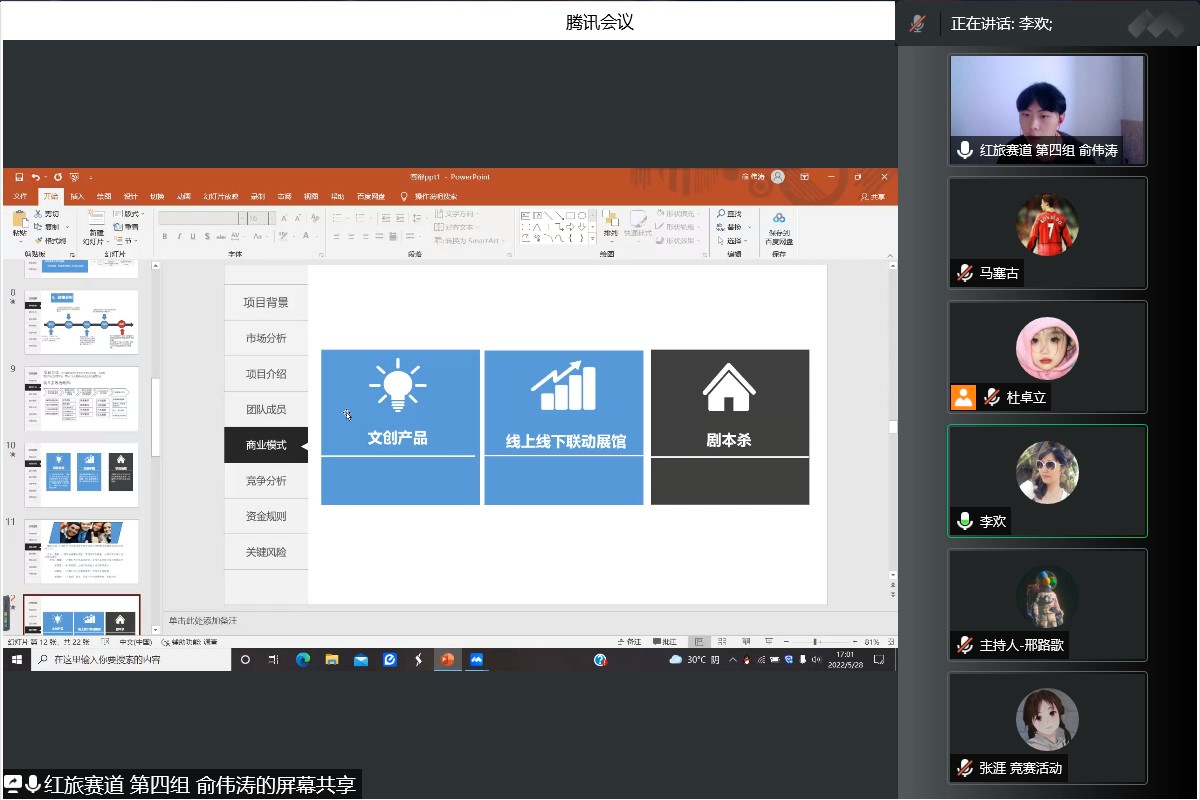This screenshot has width=1200, height=800.
Task: Open the 百度网盘 ribbon tab
Action: 371,196
